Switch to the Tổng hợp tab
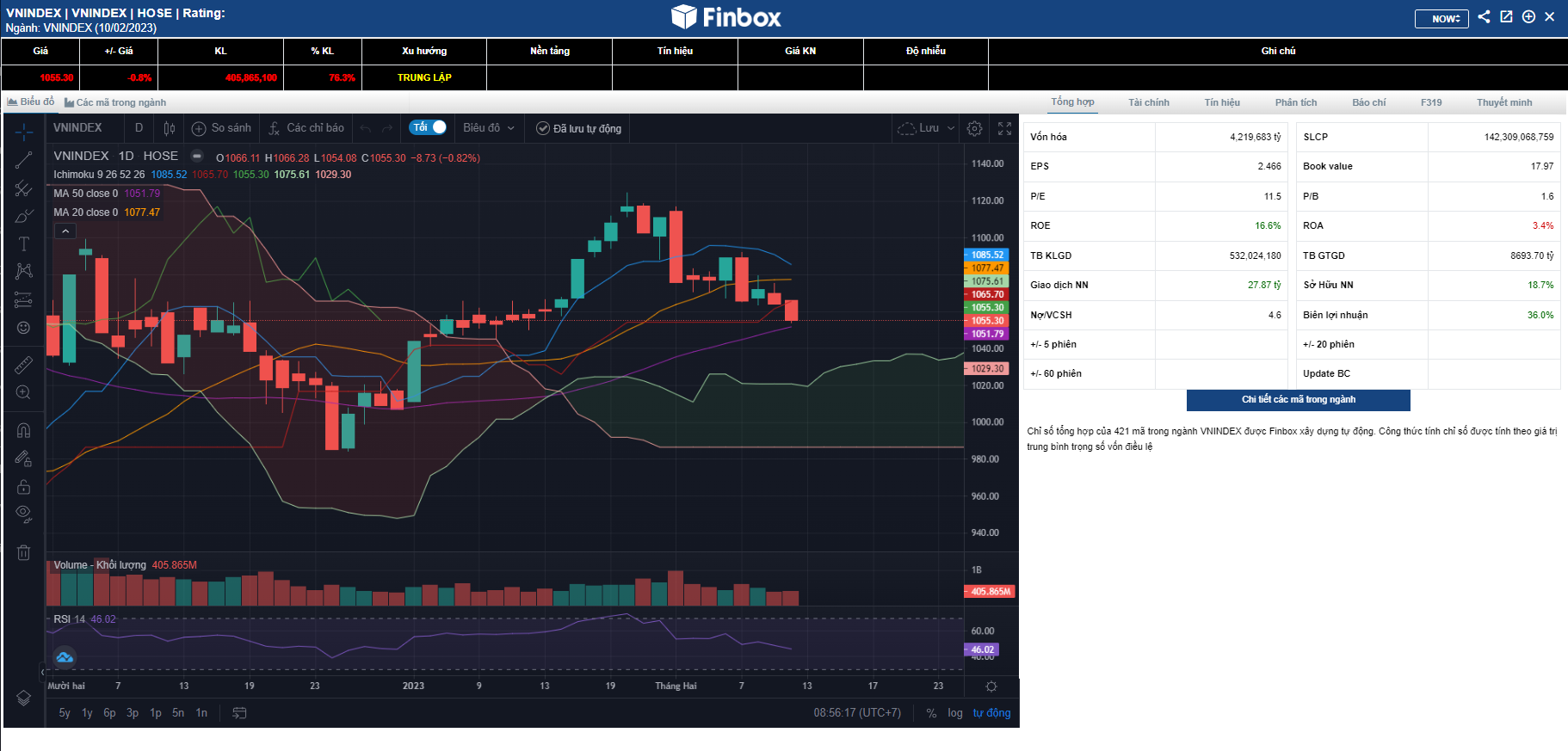Viewport: 1568px width, 751px height. 1072,102
